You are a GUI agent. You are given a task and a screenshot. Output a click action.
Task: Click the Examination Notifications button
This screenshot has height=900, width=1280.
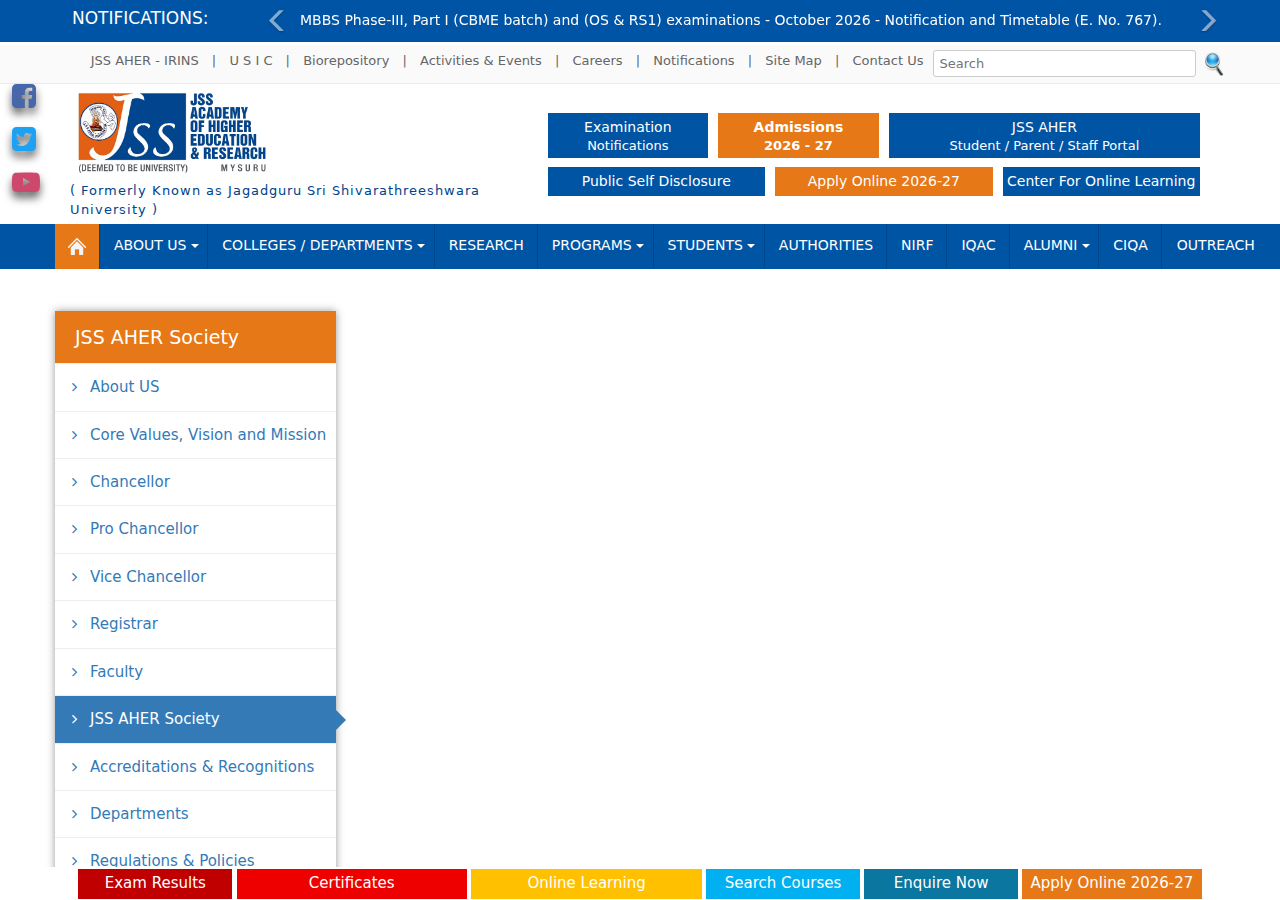[628, 136]
